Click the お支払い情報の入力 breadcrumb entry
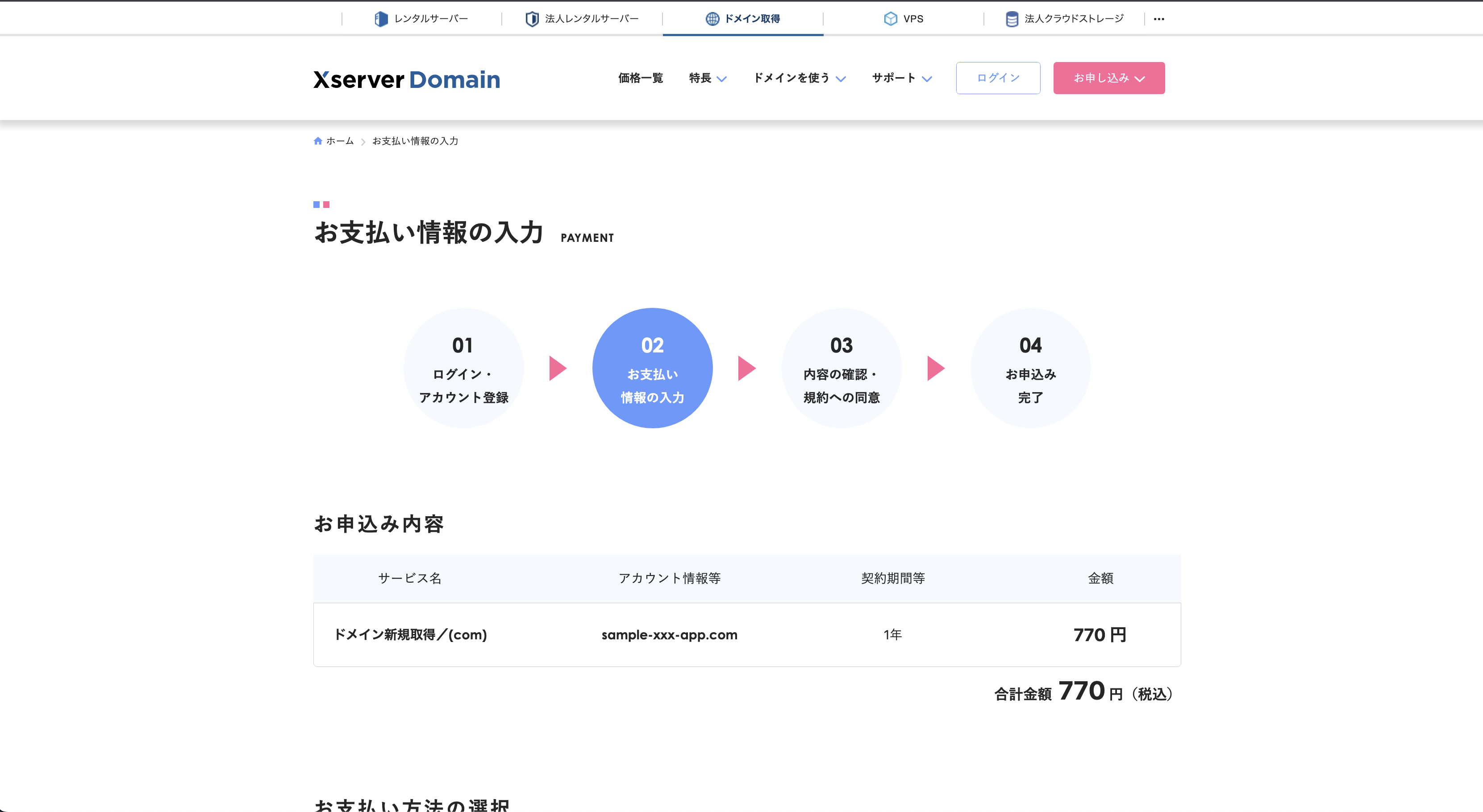 415,141
